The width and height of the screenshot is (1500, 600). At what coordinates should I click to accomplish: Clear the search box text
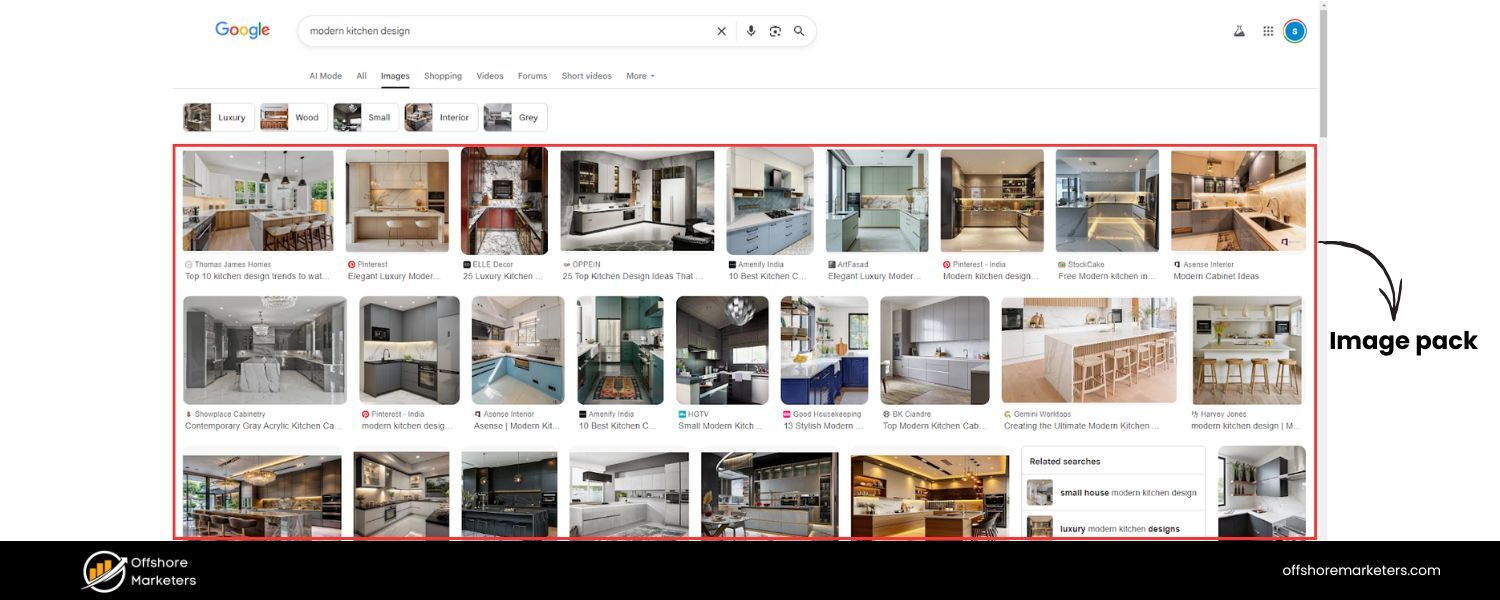pyautogui.click(x=721, y=31)
